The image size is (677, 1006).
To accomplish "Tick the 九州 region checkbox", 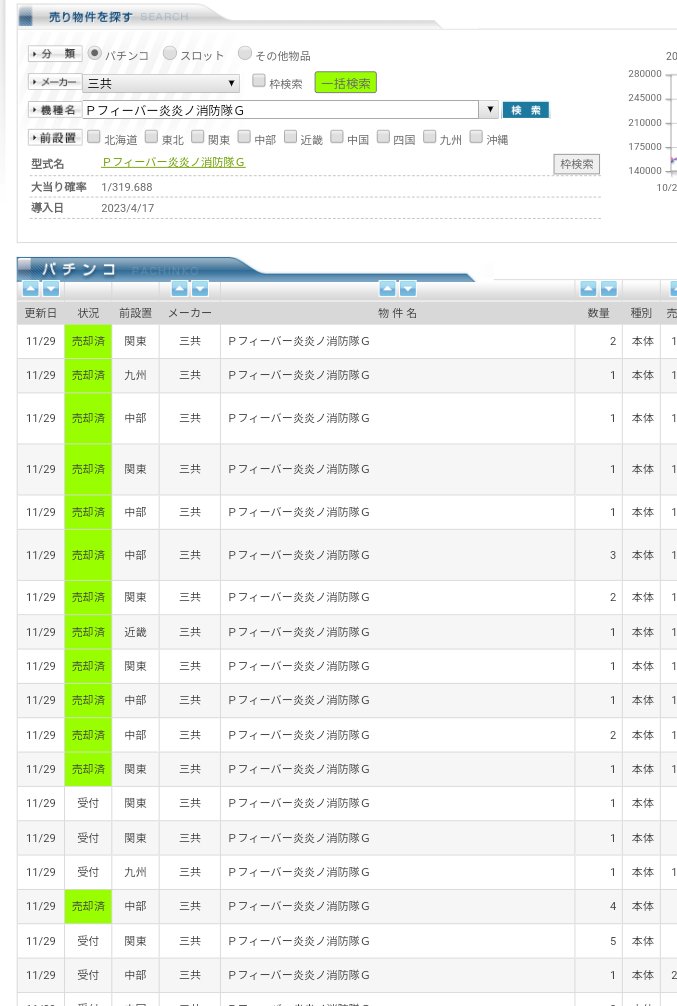I will pyautogui.click(x=429, y=137).
